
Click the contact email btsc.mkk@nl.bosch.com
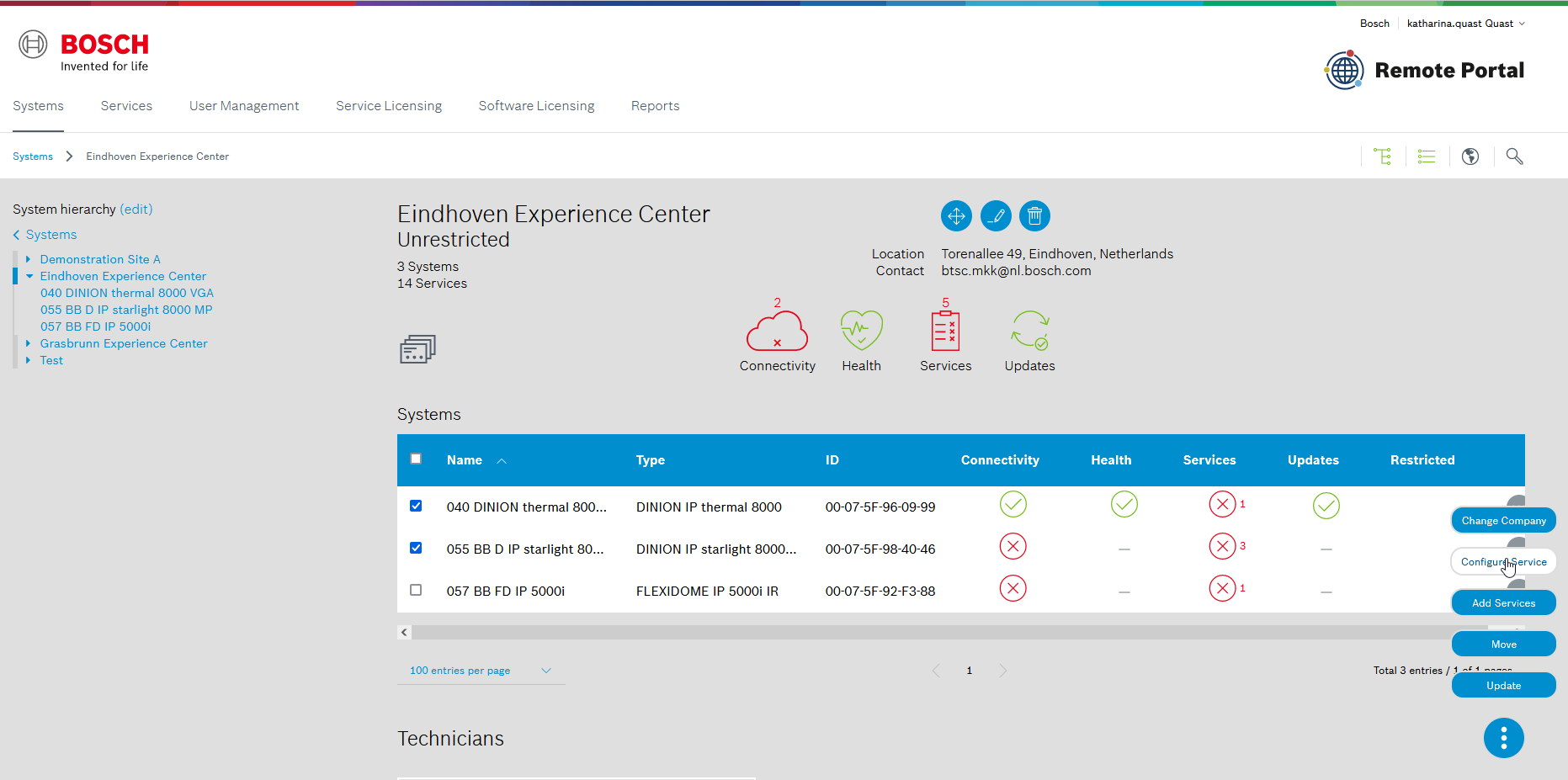click(x=1016, y=271)
